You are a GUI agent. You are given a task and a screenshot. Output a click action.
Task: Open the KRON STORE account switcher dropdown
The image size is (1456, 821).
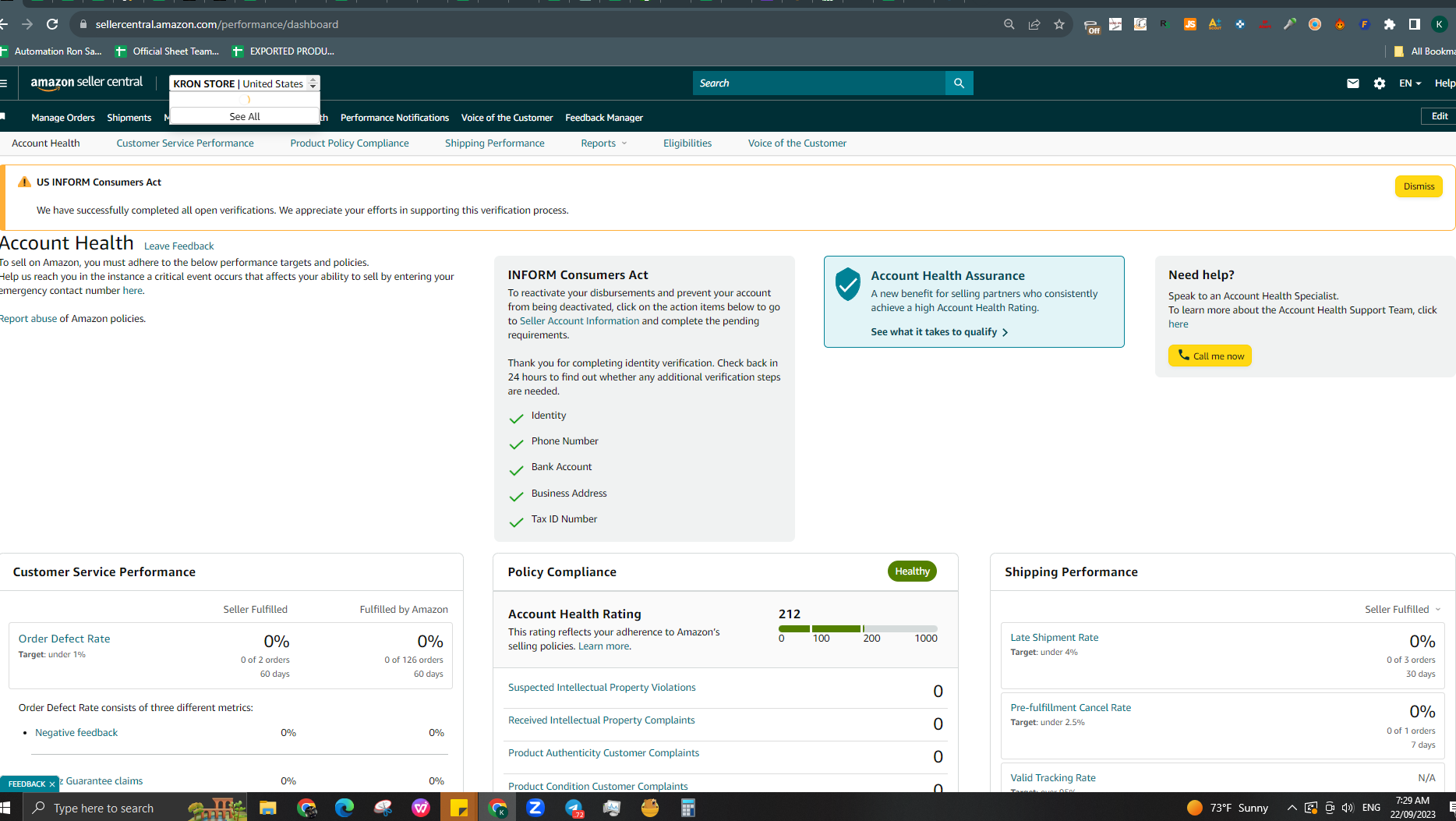click(x=245, y=83)
